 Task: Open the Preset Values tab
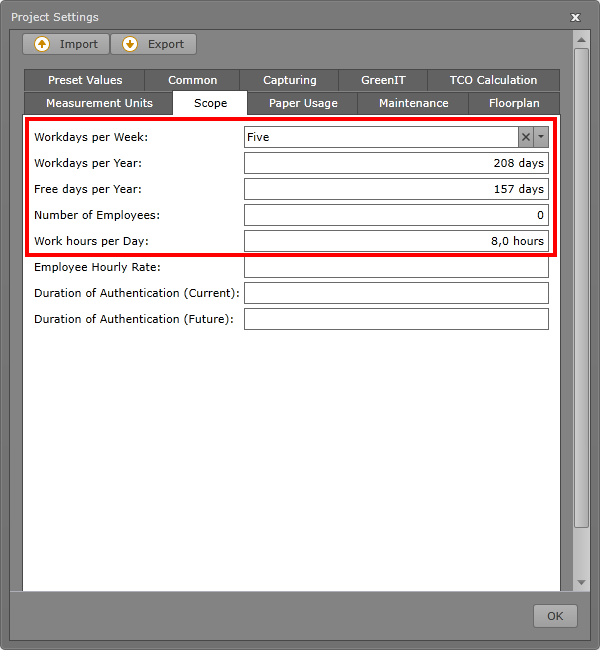click(x=85, y=80)
